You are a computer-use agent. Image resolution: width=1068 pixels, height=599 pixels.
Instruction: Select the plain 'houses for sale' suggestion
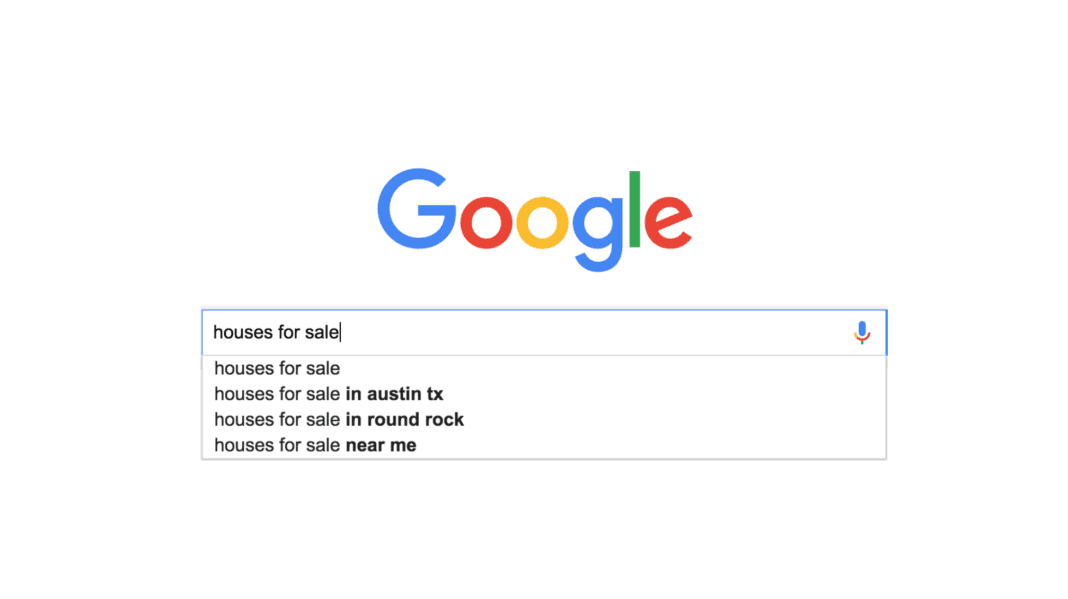277,368
